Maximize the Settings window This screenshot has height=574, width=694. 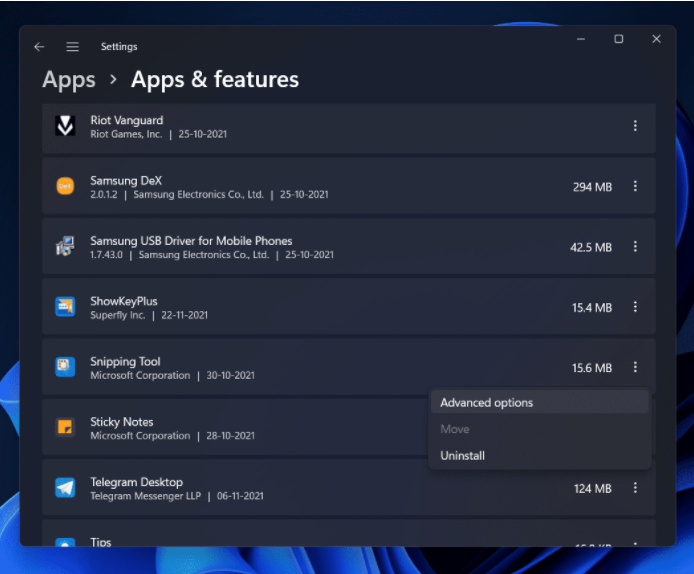coord(618,39)
